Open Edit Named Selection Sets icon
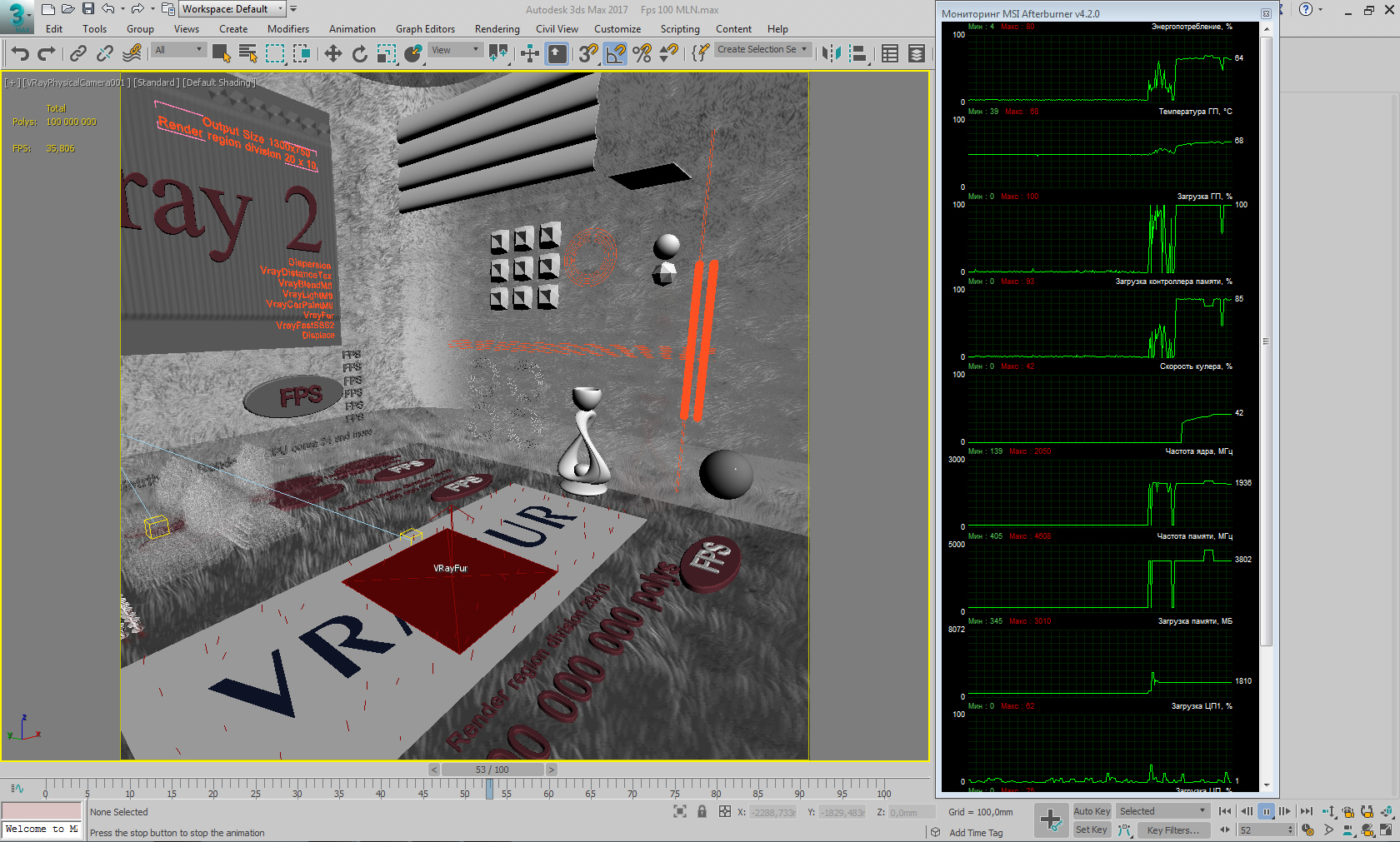Screen dimensions: 1400x842 [701, 52]
